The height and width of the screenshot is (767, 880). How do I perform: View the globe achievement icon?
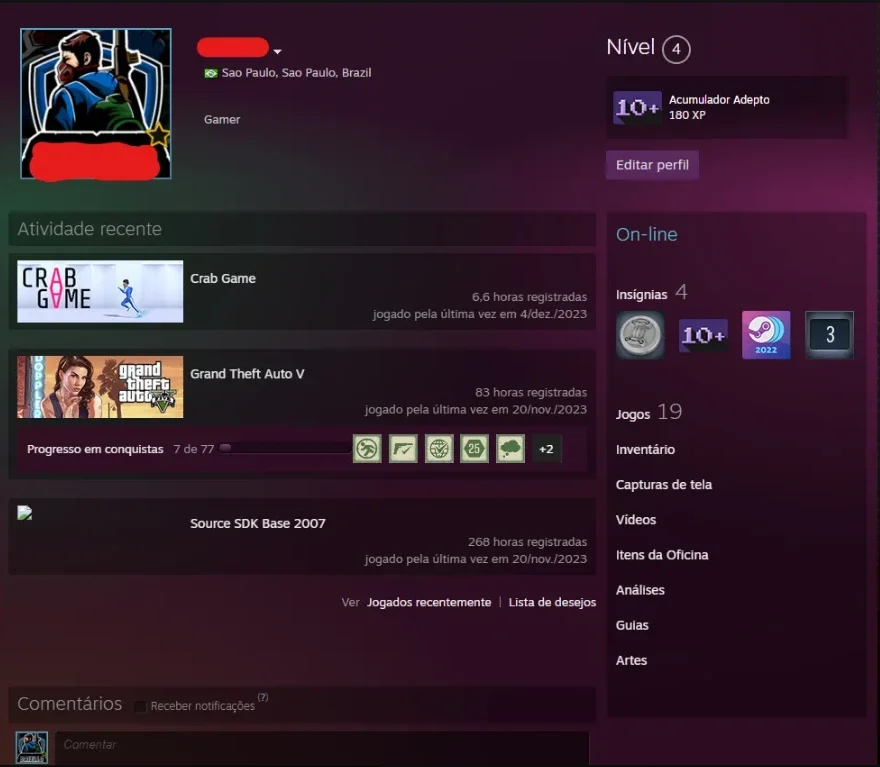point(439,448)
